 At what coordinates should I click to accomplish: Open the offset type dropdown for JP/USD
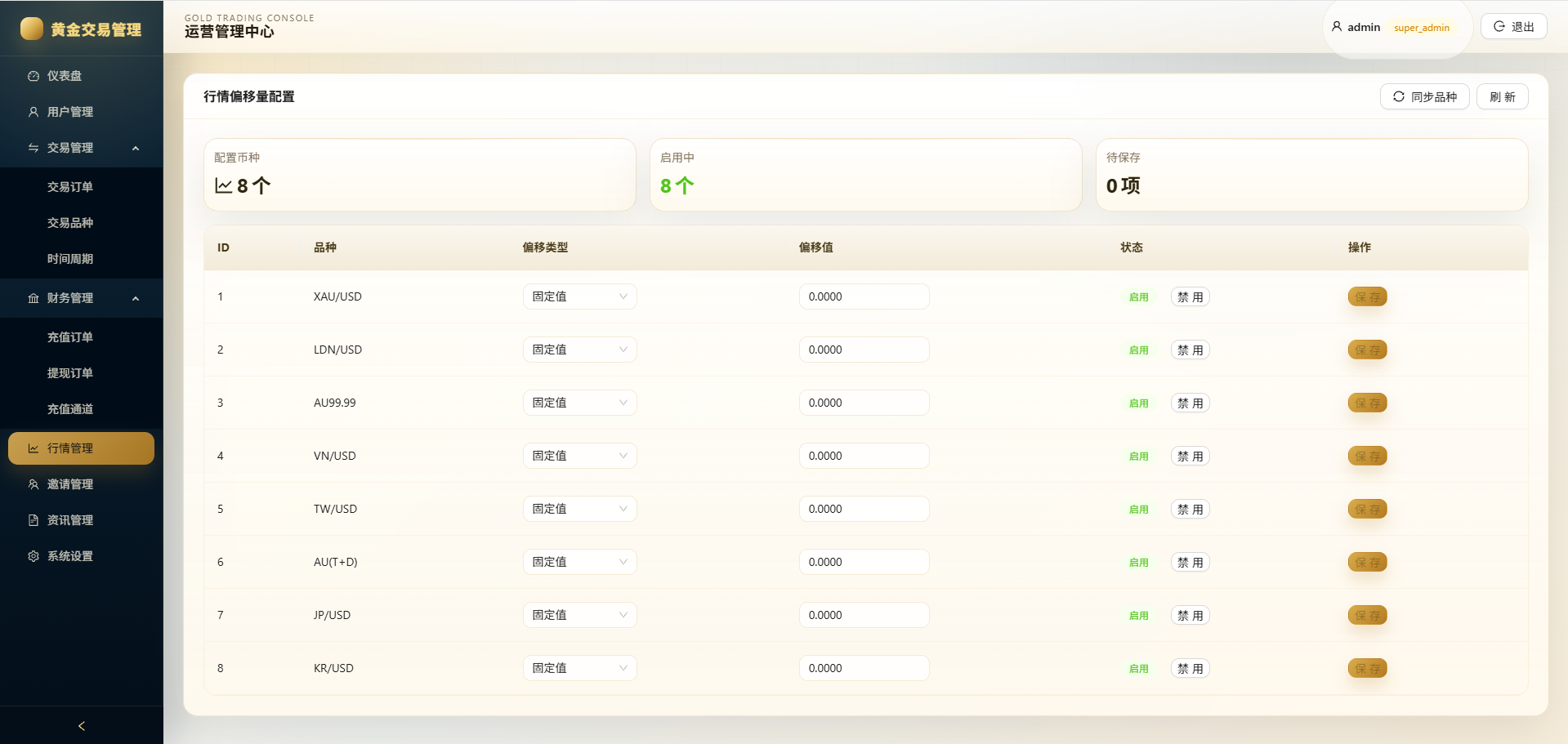coord(580,615)
